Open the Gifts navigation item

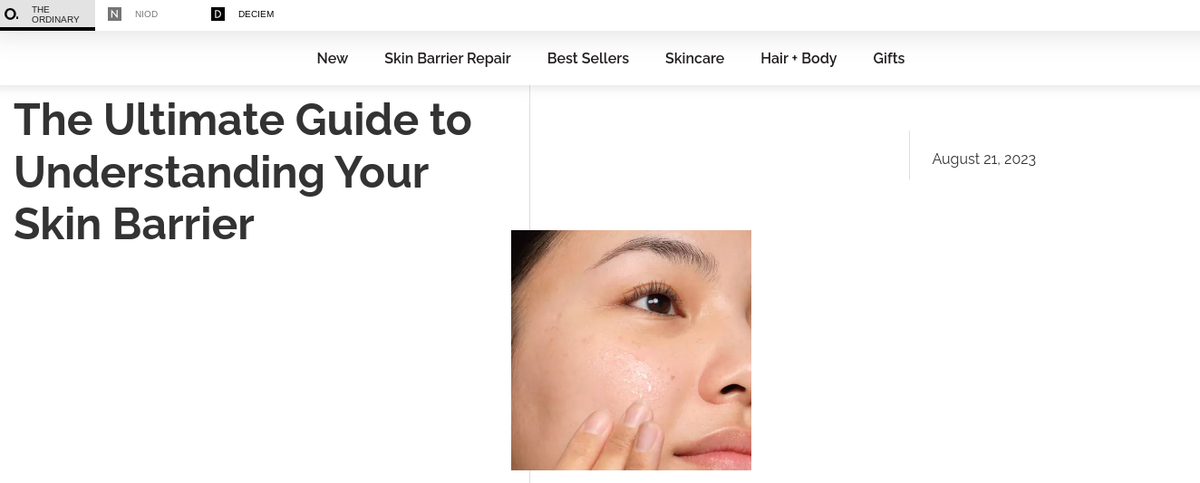[x=888, y=58]
